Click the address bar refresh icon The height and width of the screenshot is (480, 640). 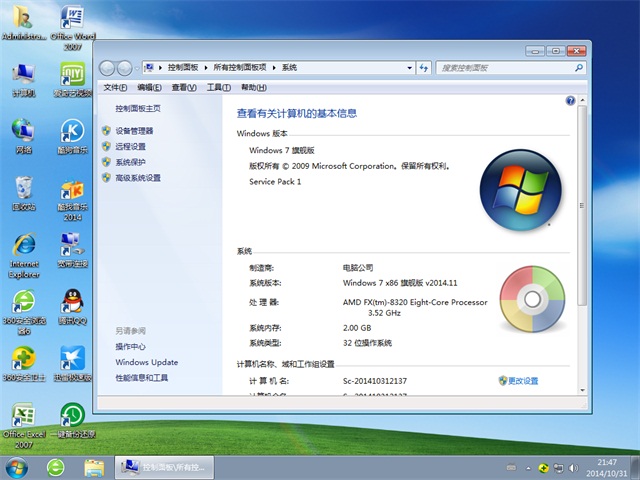(x=424, y=67)
